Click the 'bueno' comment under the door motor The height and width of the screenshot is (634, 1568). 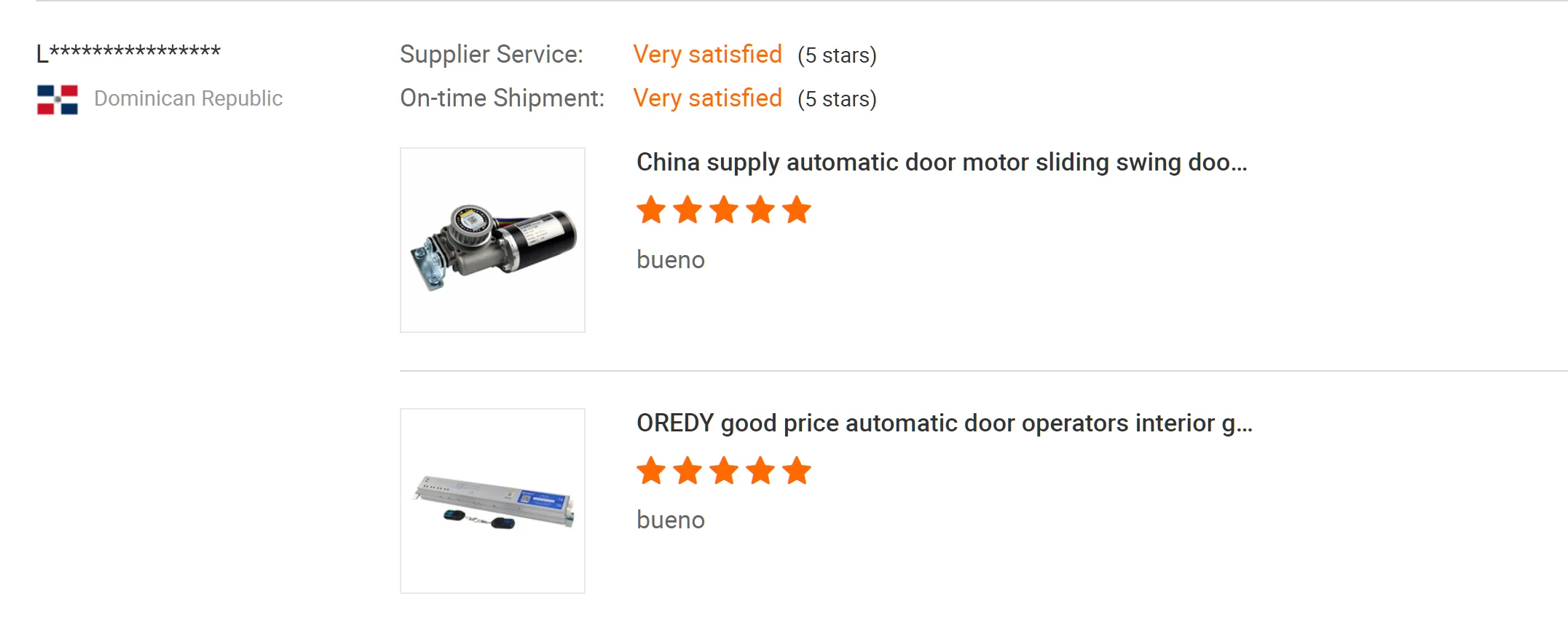coord(670,260)
